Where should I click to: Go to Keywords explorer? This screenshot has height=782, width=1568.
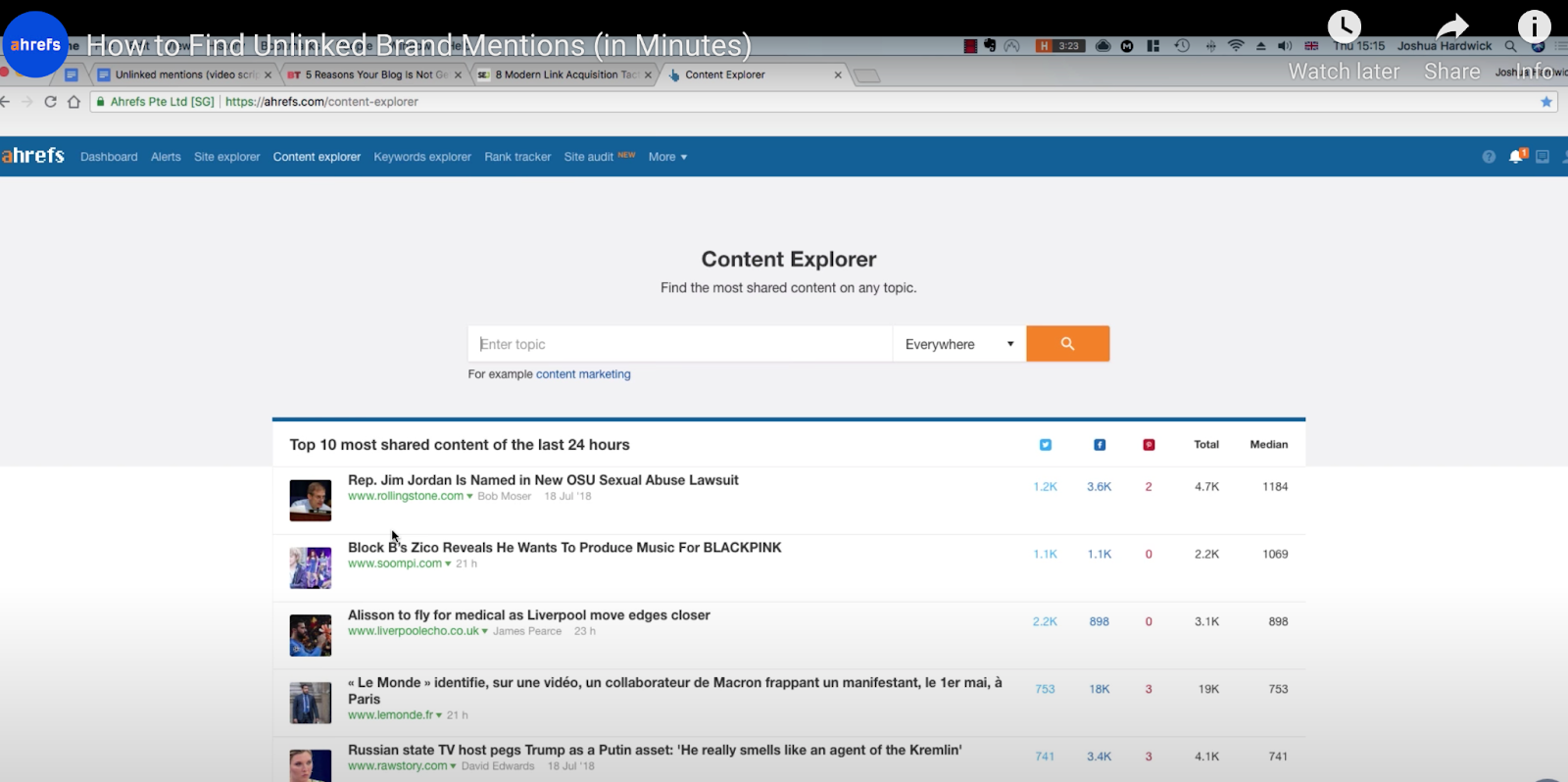pyautogui.click(x=422, y=157)
